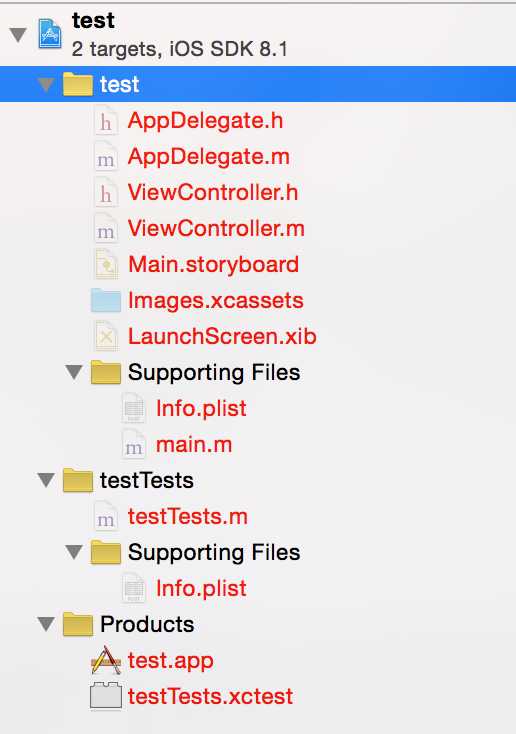Collapse the test project root triangle
Screen dimensions: 516x734
click(x=18, y=34)
